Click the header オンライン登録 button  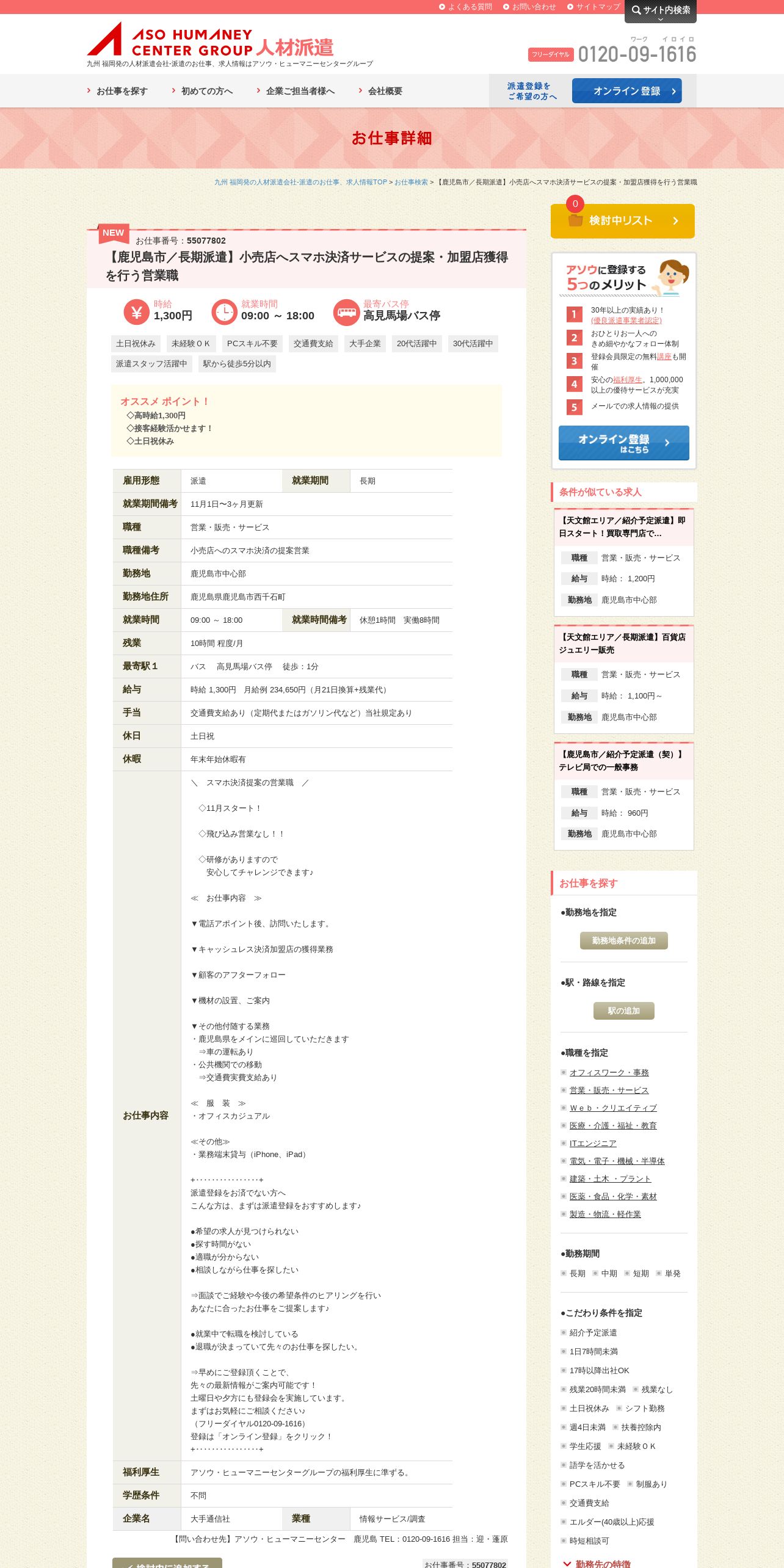(627, 91)
